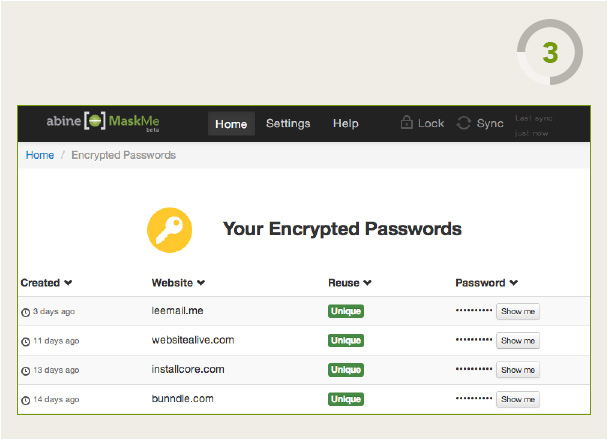Screen dimensions: 608x440
Task: Click the '3 days ago' created text
Action: [54, 312]
